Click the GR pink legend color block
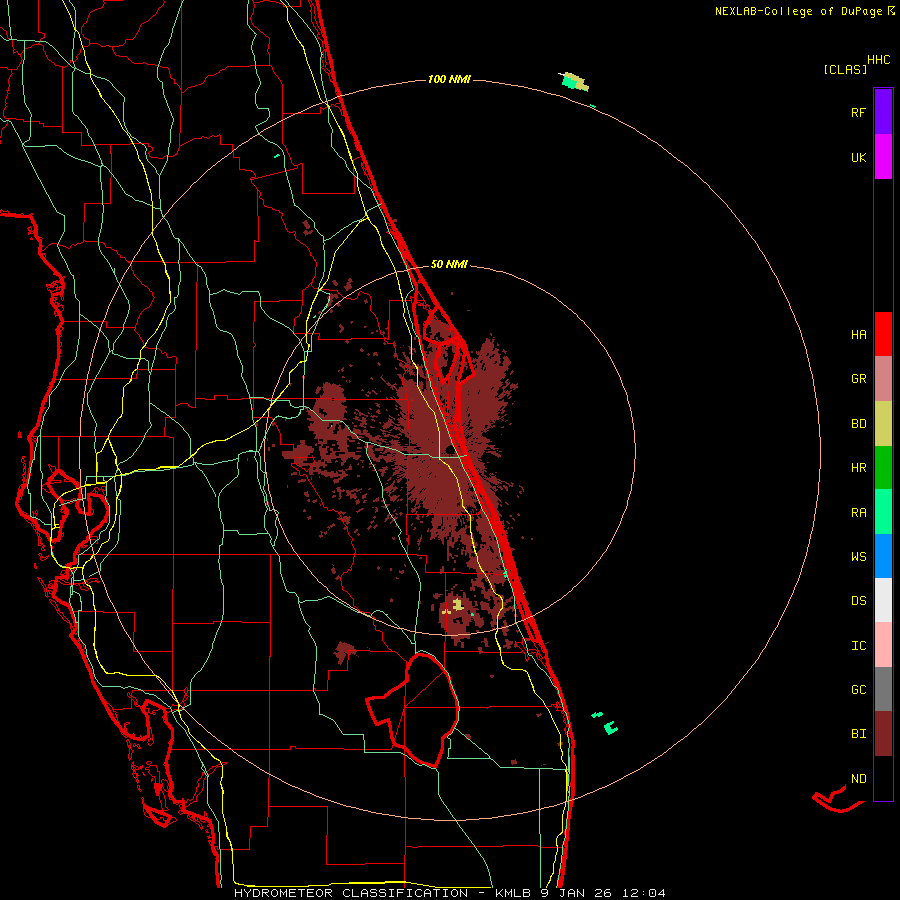Image resolution: width=900 pixels, height=900 pixels. (883, 379)
